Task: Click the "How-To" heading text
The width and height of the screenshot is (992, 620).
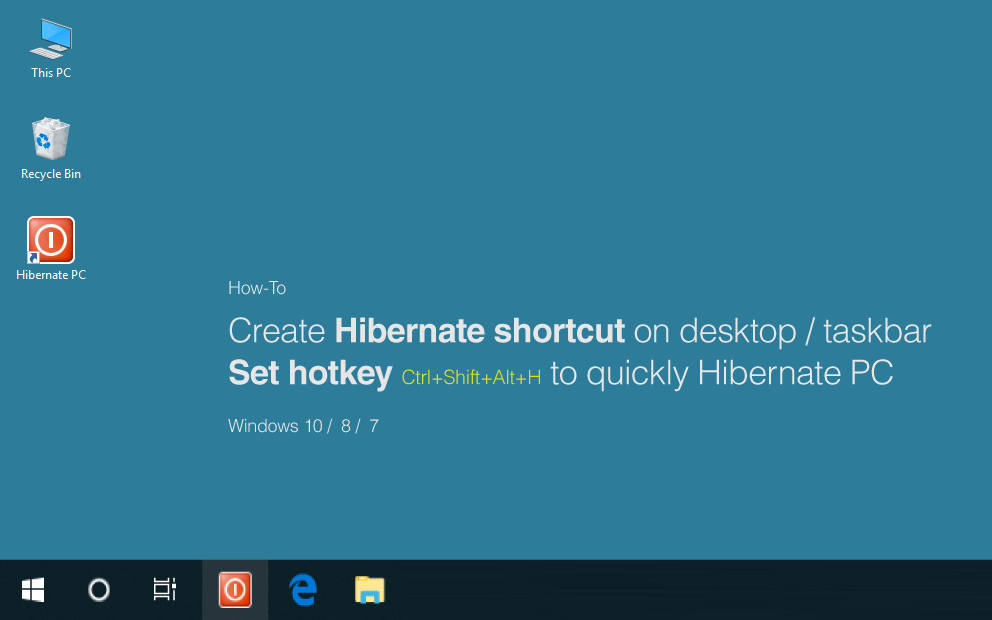Action: (x=256, y=288)
